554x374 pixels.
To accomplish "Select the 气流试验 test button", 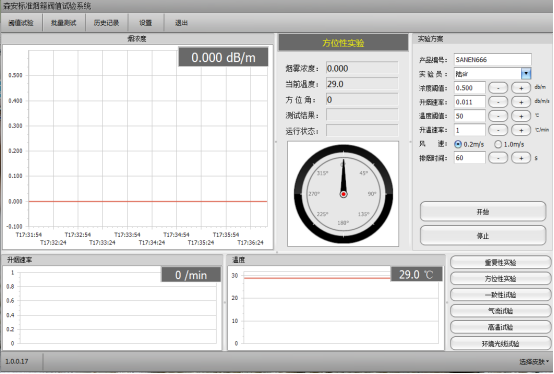I will (500, 311).
